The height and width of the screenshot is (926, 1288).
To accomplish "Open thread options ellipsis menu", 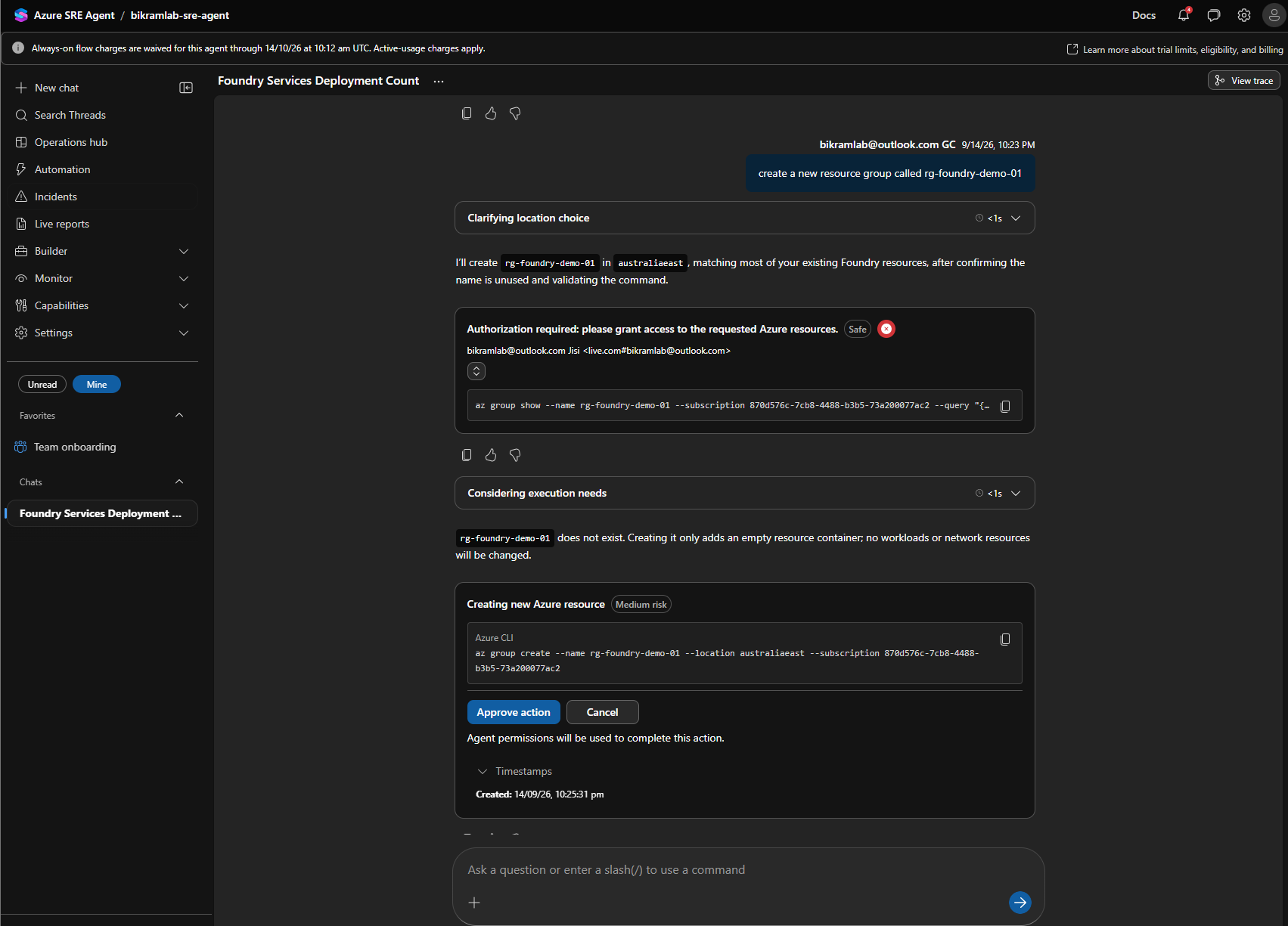I will pos(439,81).
